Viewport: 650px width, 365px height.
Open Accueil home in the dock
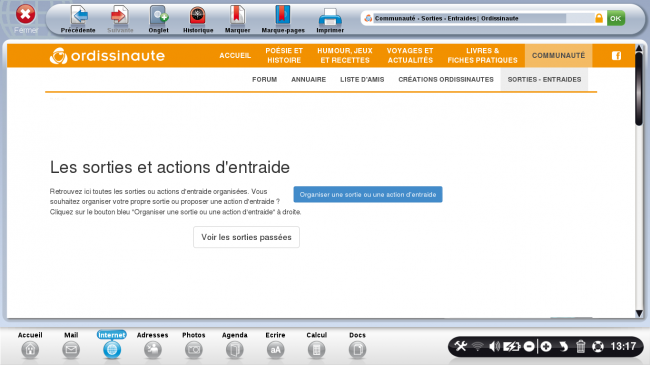pyautogui.click(x=30, y=345)
